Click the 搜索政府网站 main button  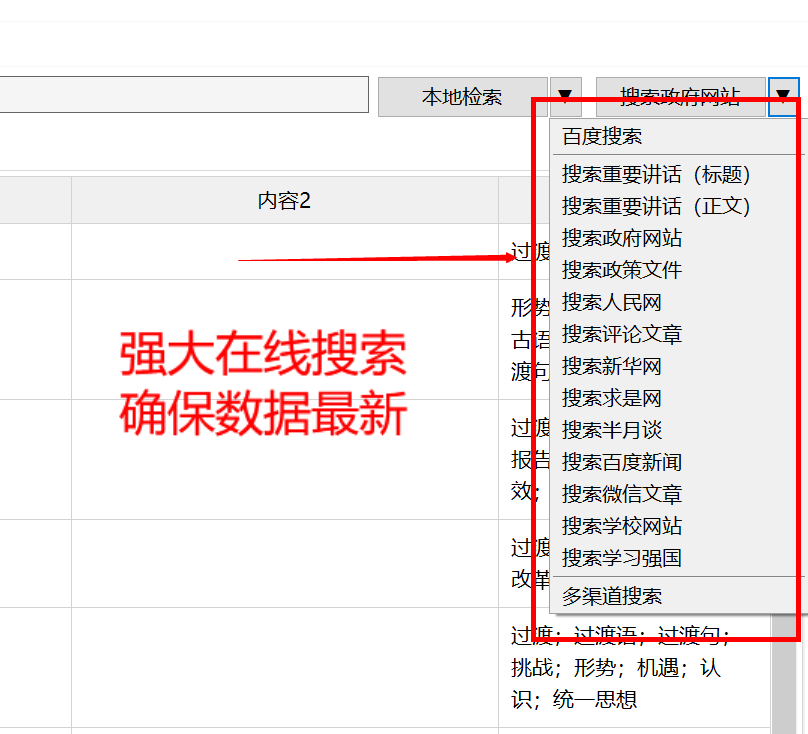pyautogui.click(x=680, y=97)
